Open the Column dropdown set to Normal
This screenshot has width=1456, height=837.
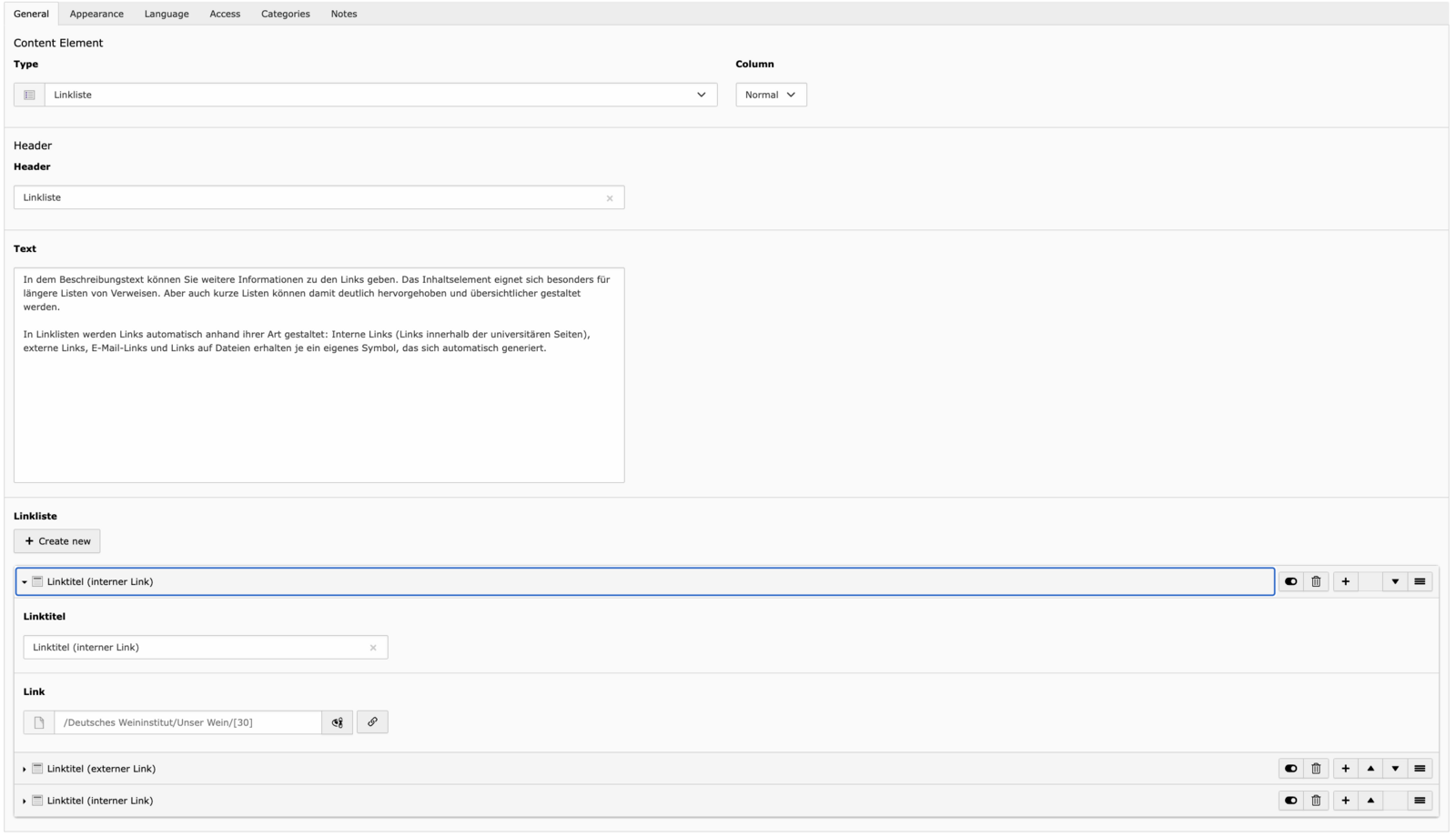click(x=771, y=95)
